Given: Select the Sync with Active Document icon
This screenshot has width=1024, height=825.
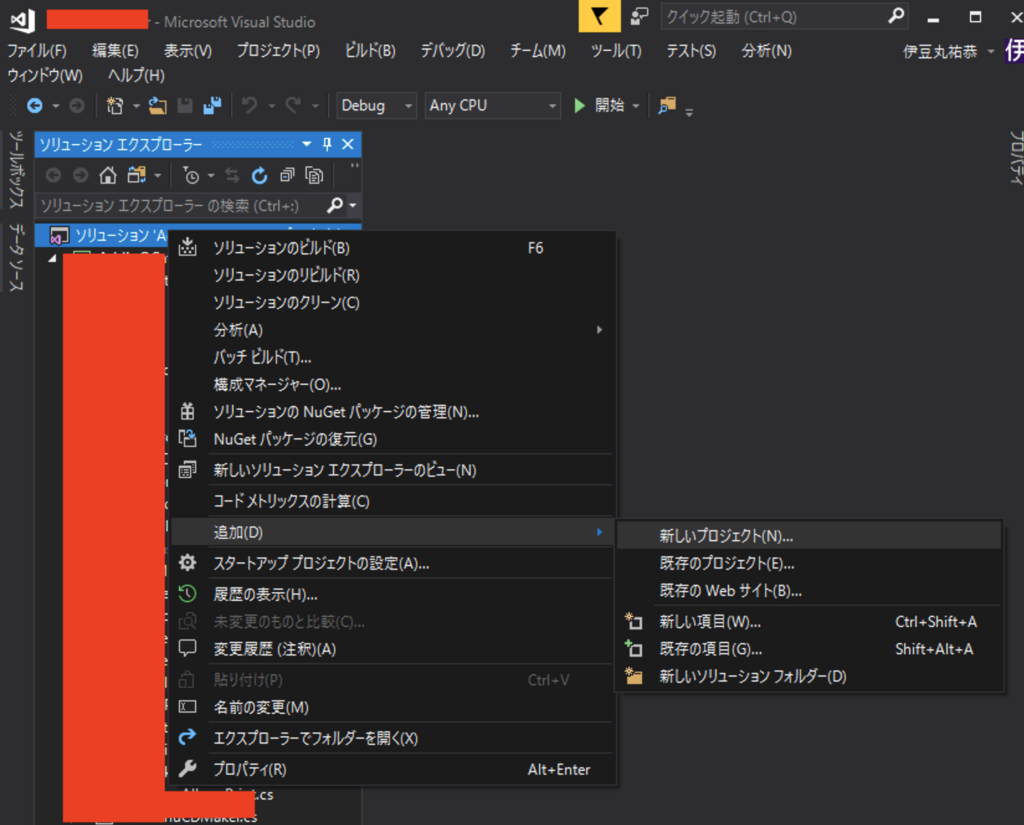Looking at the screenshot, I should coord(232,175).
